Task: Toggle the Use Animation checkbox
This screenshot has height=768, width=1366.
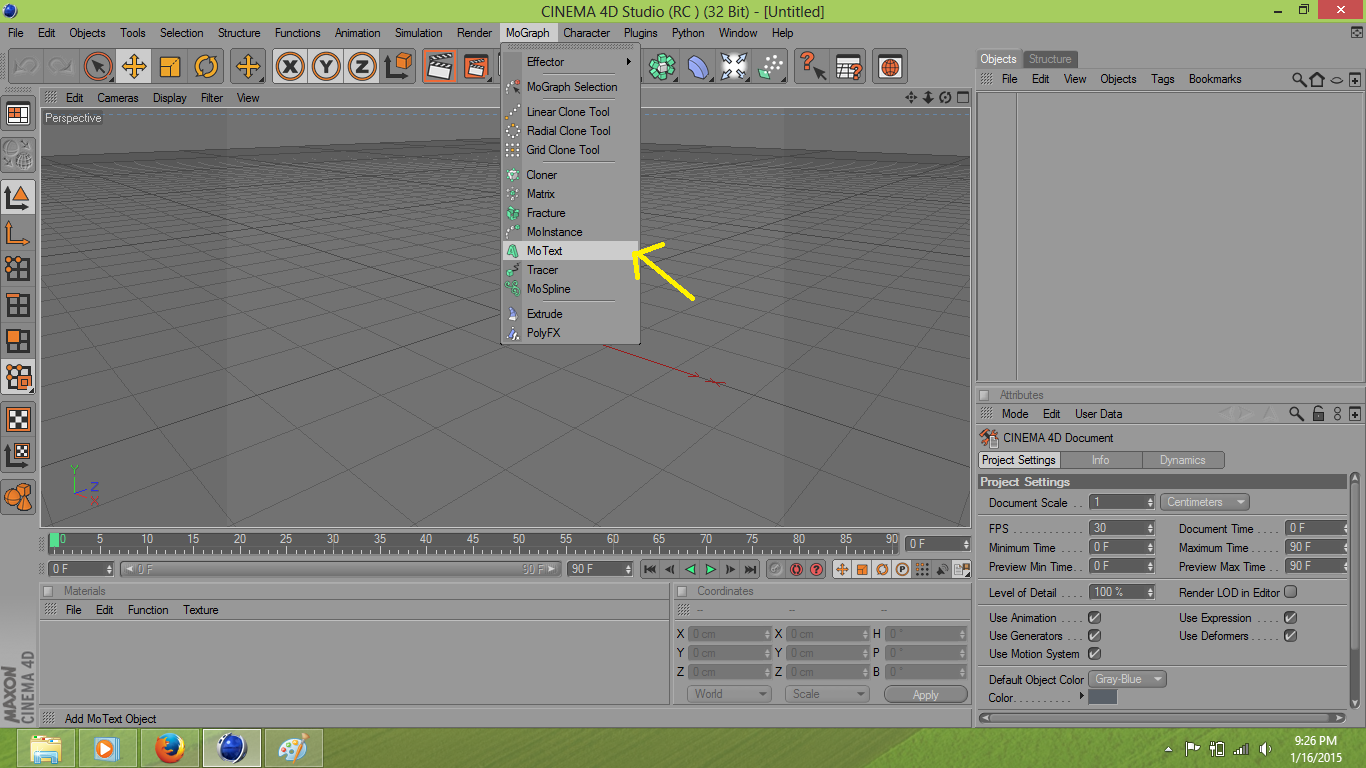Action: pos(1094,618)
